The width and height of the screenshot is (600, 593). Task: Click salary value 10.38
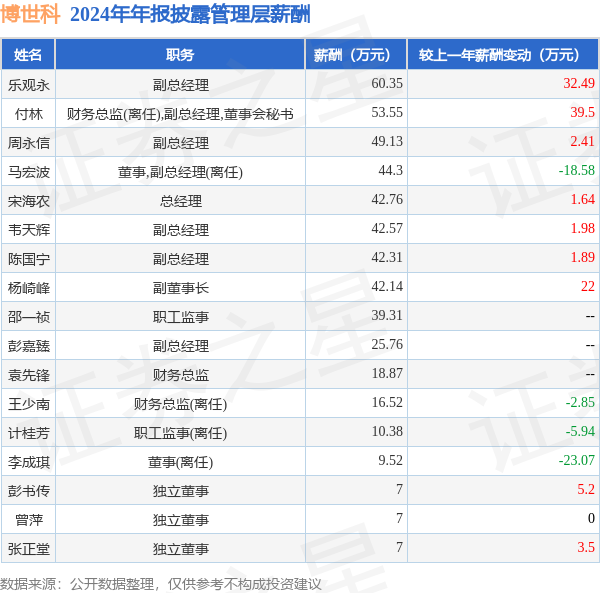[387, 432]
